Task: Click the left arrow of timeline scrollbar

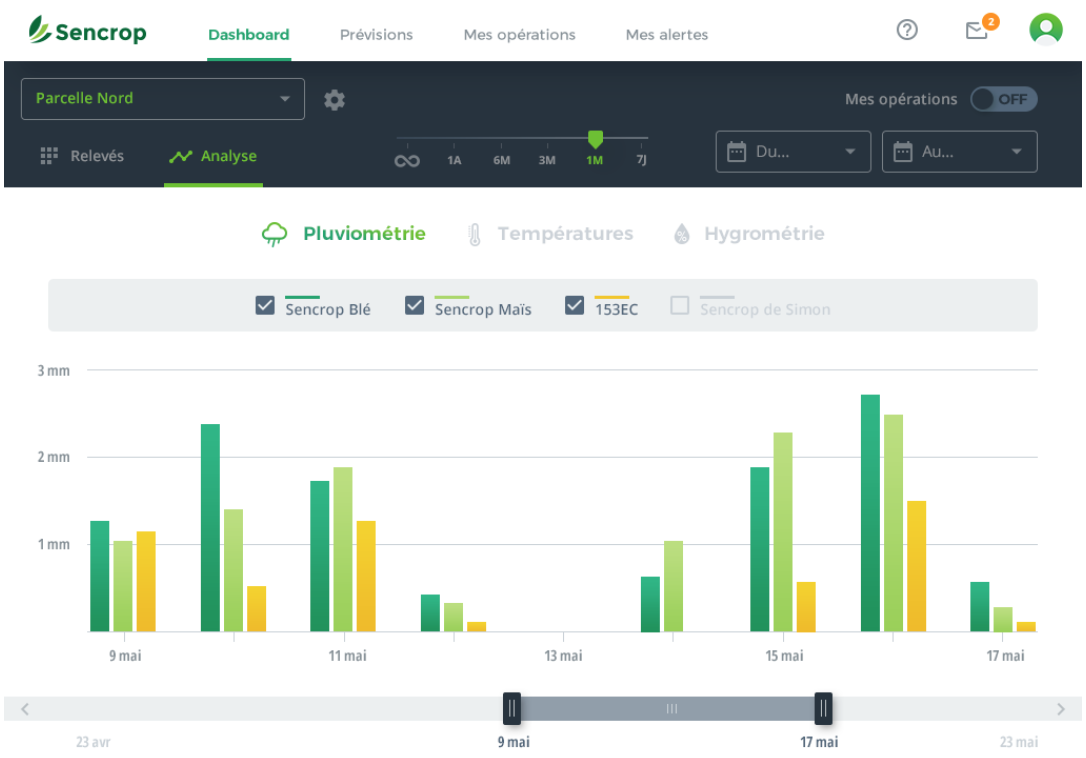Action: point(25,709)
